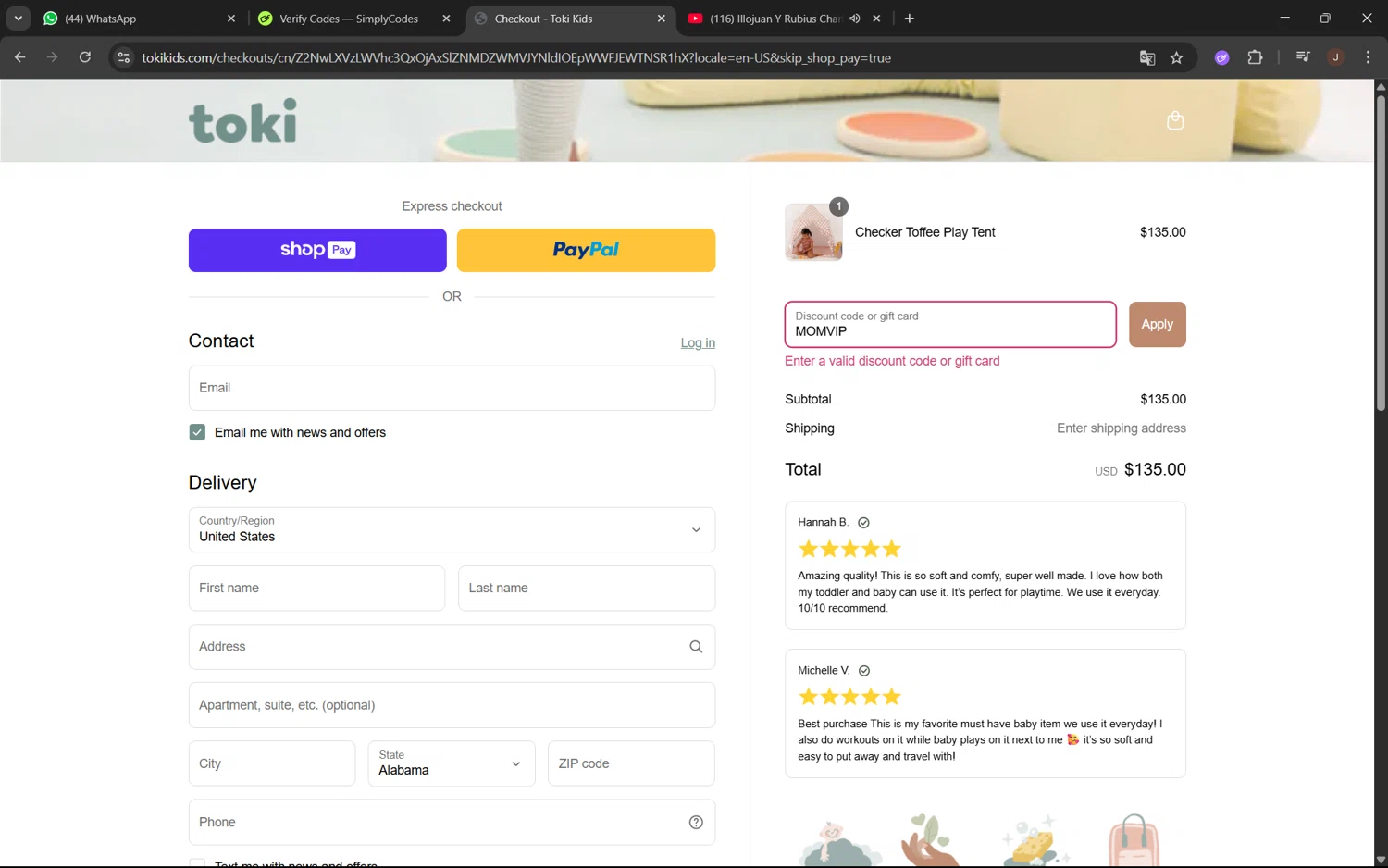This screenshot has width=1388, height=868.
Task: Click the City input field
Action: (272, 763)
